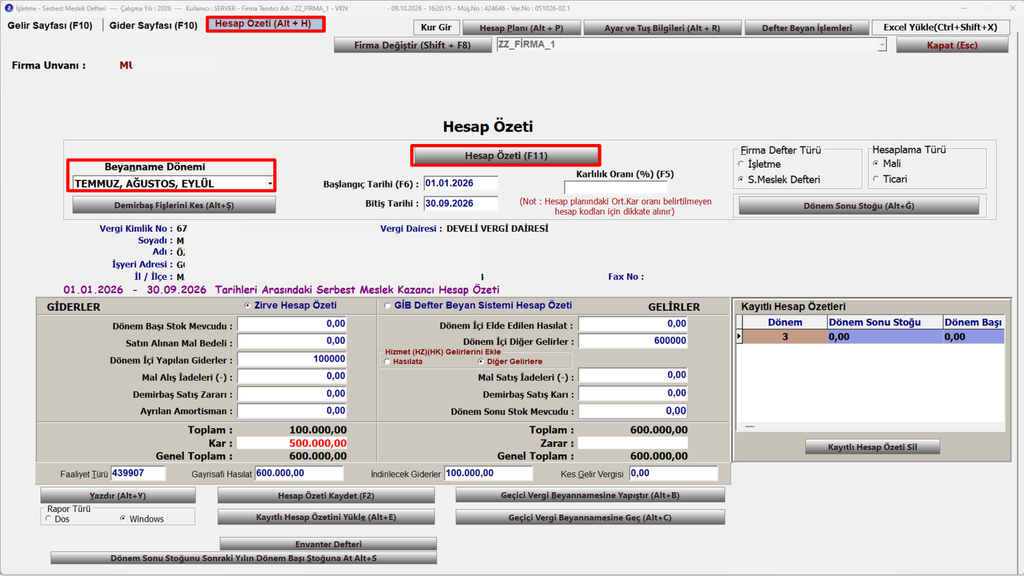1024x576 pixels.
Task: Open Hesap Planı (Alt + P)
Action: click(520, 28)
